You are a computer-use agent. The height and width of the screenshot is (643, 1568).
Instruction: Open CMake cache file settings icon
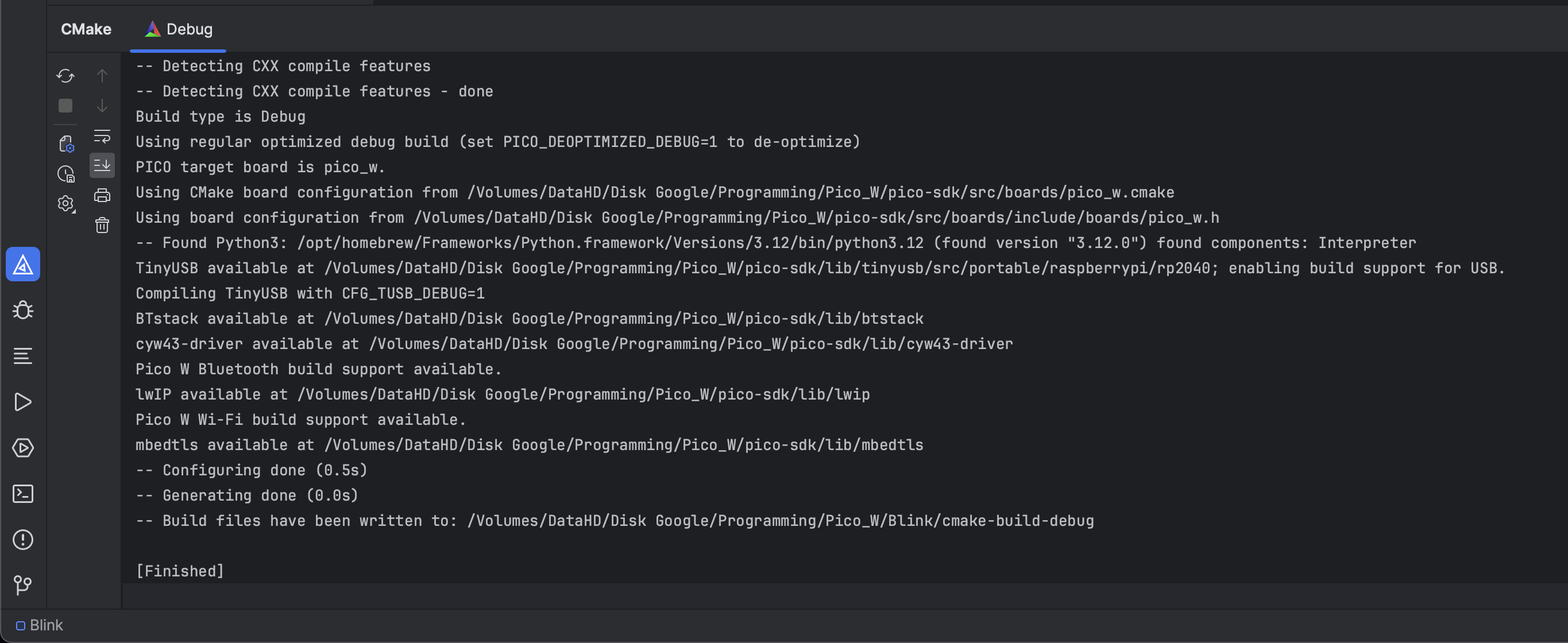point(65,144)
